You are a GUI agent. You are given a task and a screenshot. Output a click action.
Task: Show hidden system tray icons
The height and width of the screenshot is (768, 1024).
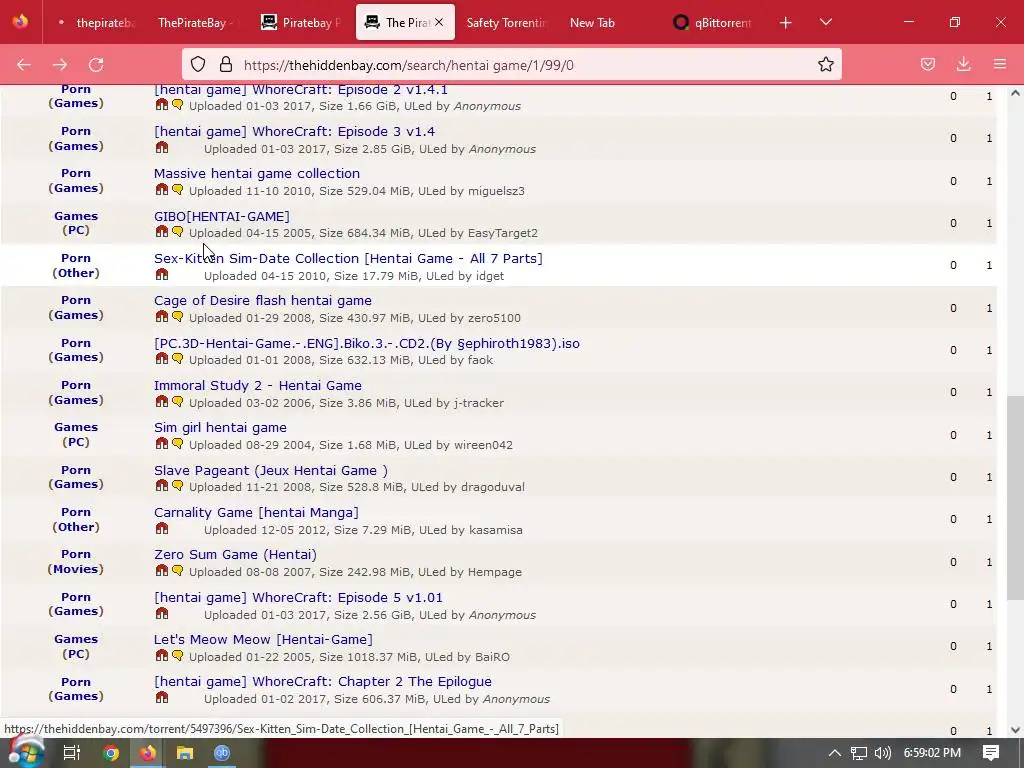click(x=835, y=753)
